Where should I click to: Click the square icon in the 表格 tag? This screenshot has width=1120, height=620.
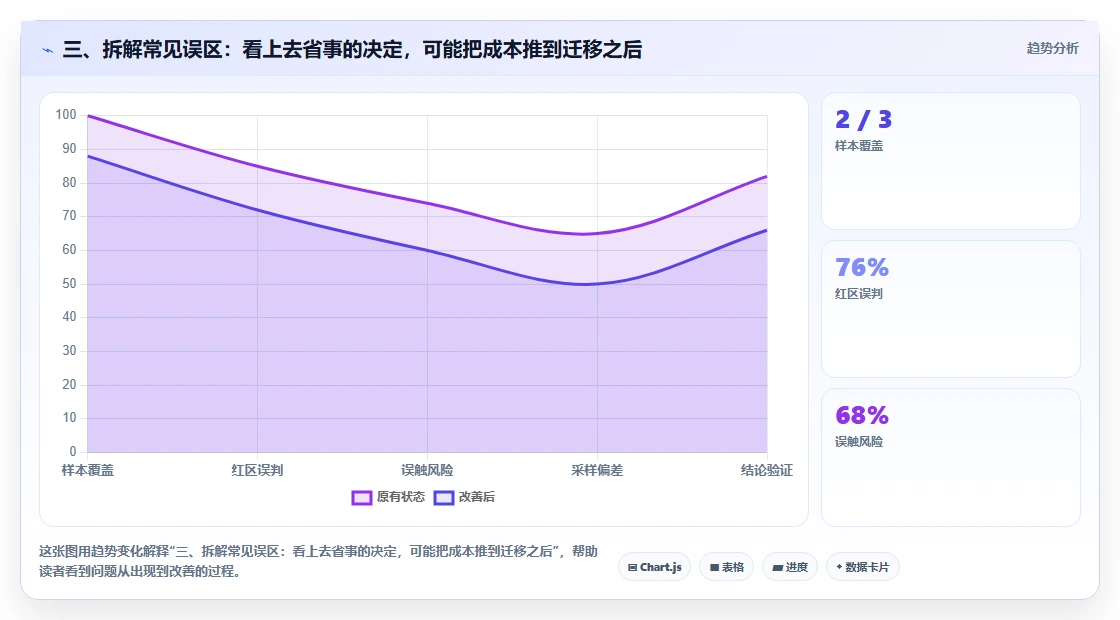(714, 567)
